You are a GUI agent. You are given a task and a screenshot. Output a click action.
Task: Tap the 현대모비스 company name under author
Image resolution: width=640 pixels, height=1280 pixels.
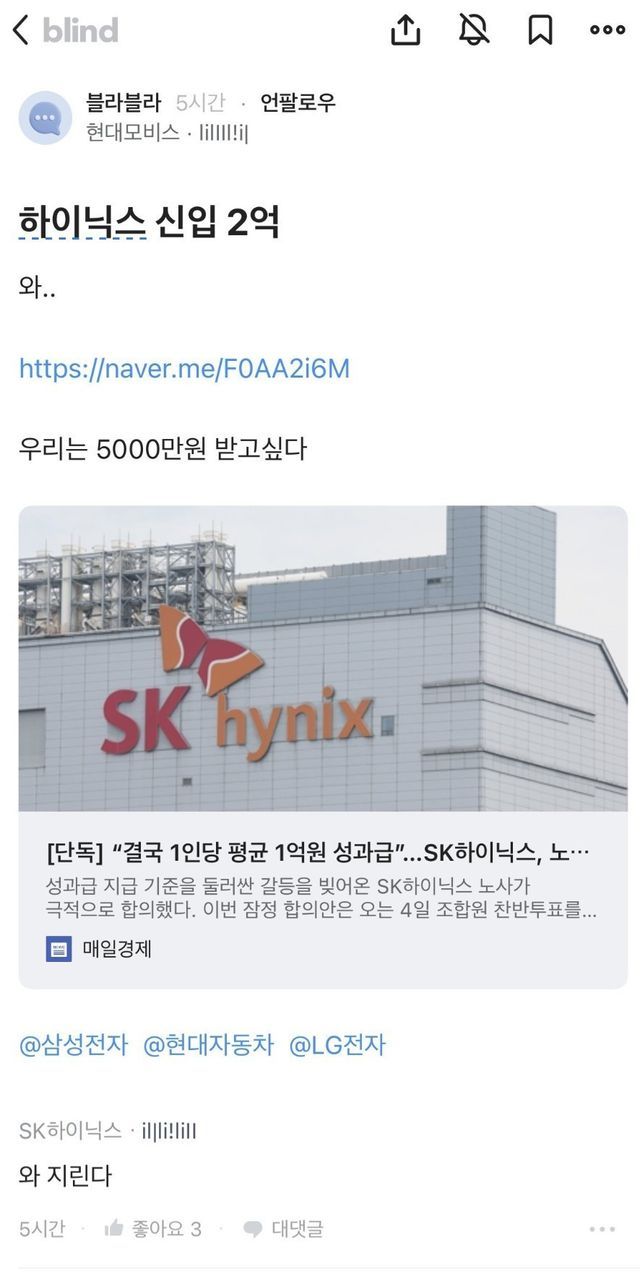point(133,132)
